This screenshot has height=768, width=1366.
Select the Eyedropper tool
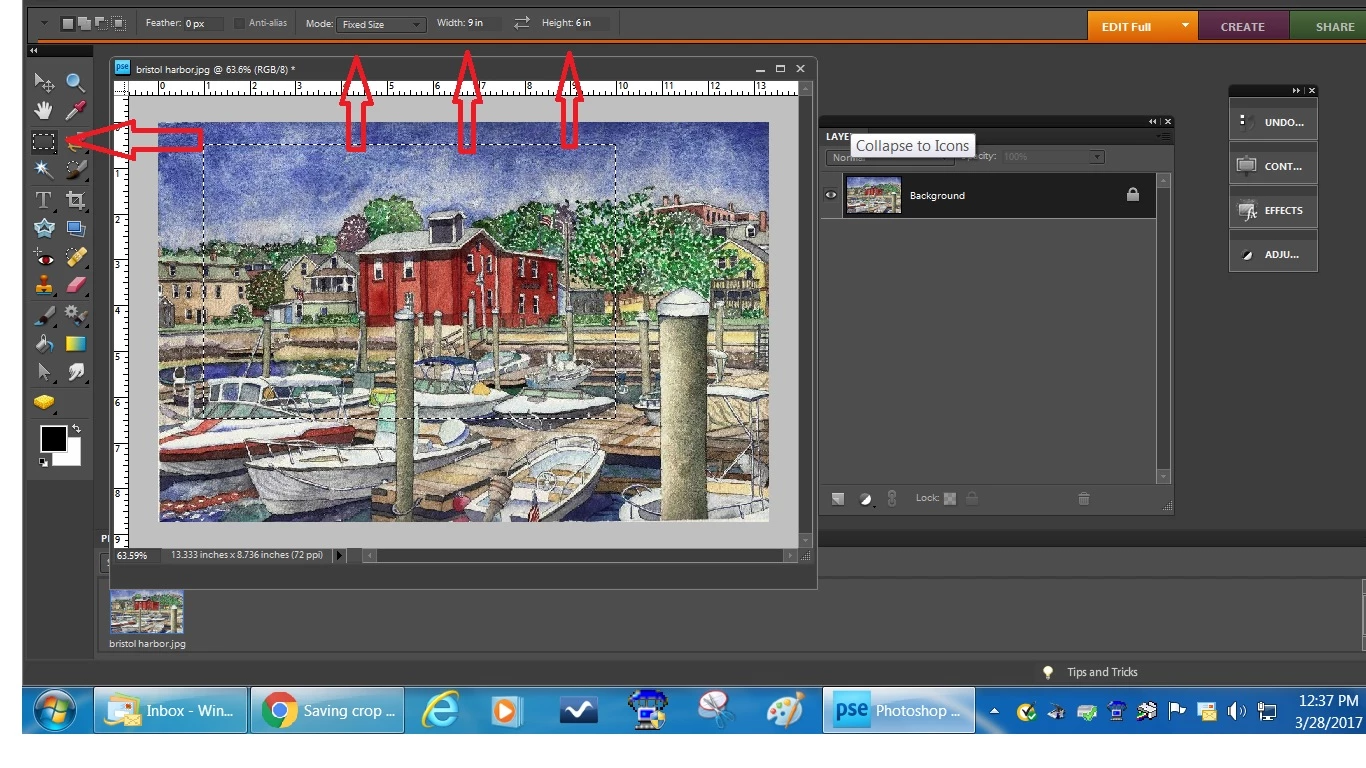pos(75,110)
